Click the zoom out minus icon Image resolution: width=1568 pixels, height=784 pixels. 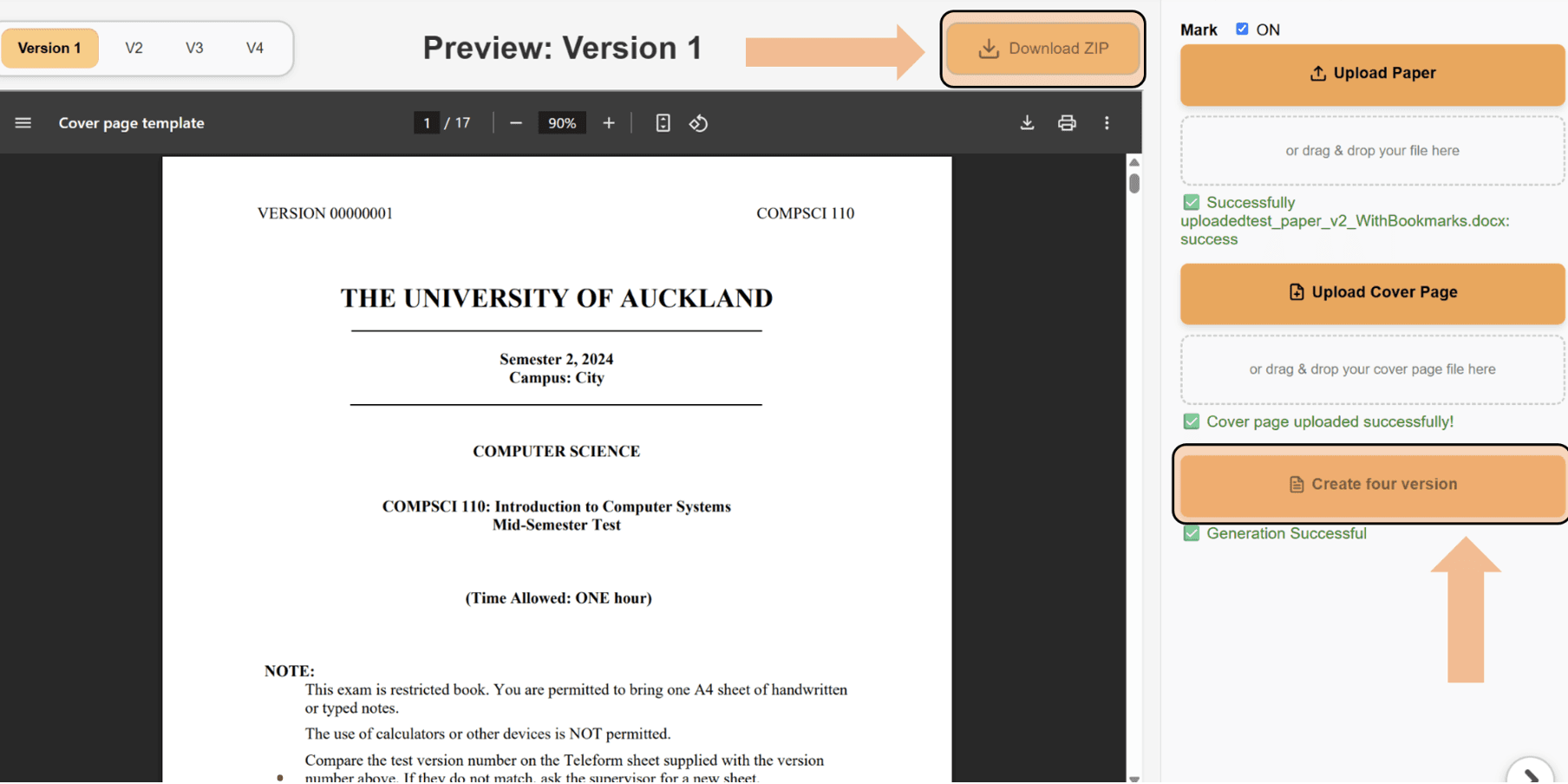coord(516,123)
